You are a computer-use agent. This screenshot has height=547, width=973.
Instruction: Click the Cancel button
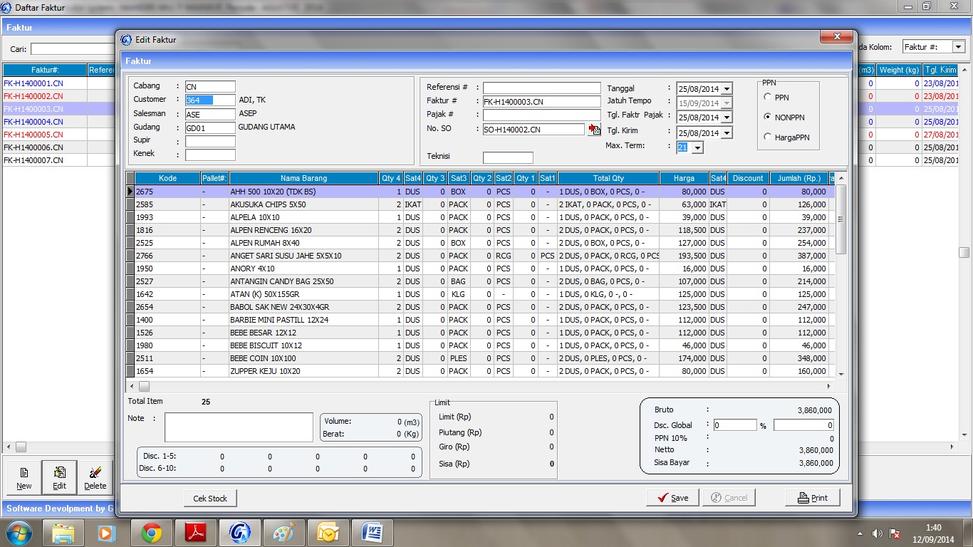pyautogui.click(x=729, y=498)
